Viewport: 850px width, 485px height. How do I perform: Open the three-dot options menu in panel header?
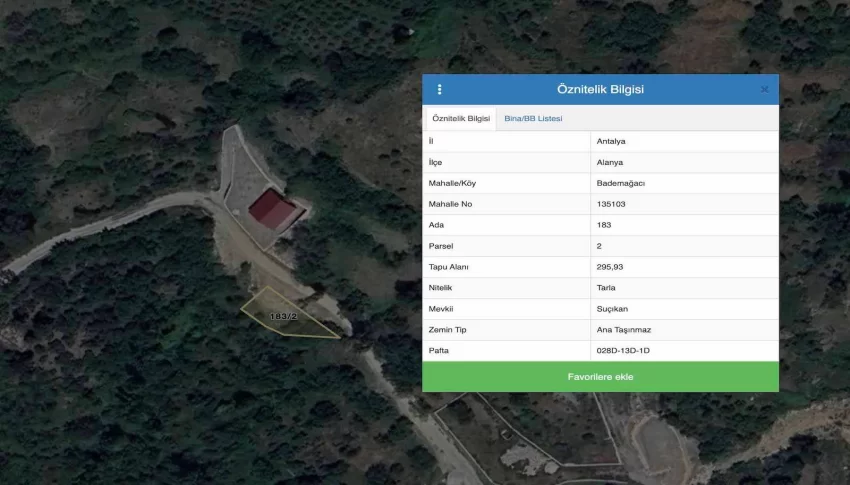click(x=439, y=90)
